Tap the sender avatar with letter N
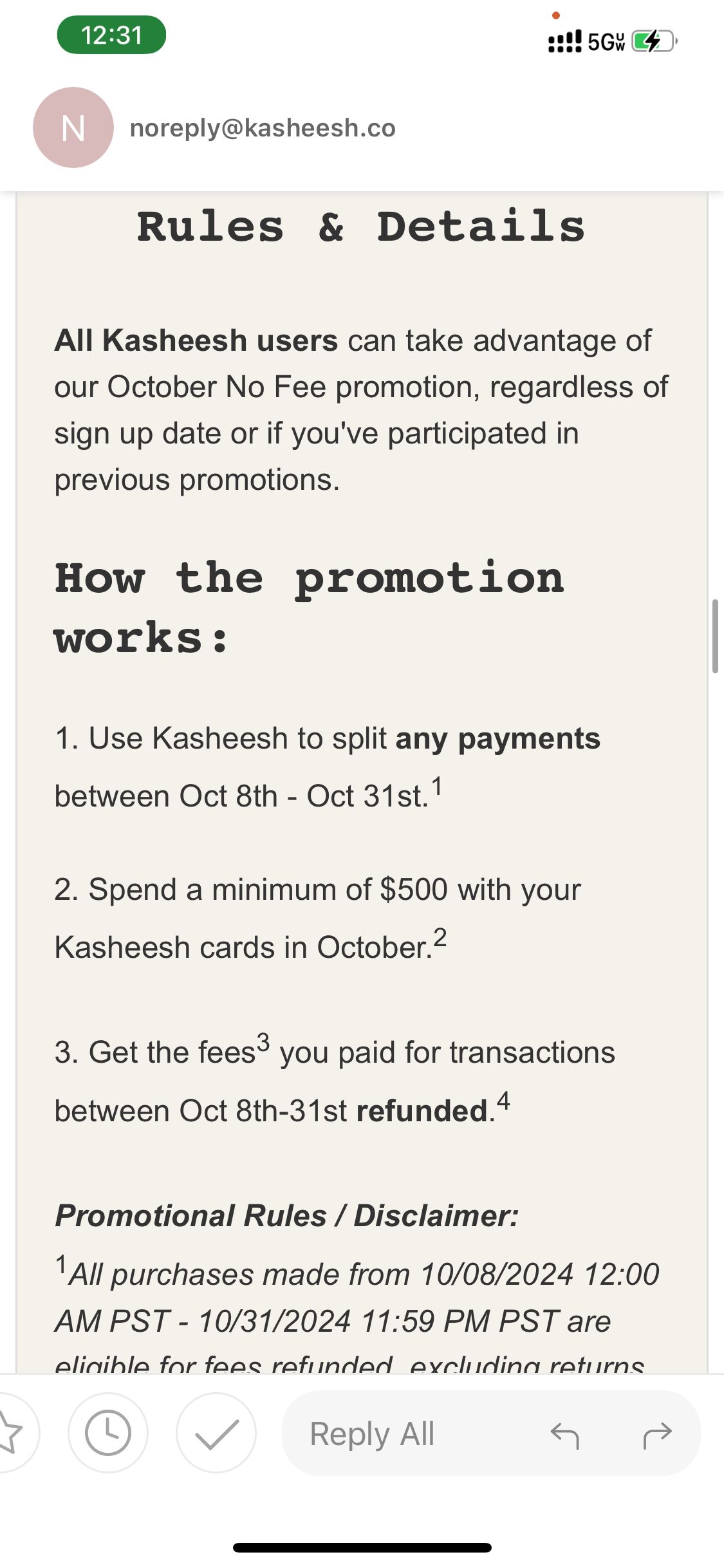The image size is (724, 1568). coord(73,127)
